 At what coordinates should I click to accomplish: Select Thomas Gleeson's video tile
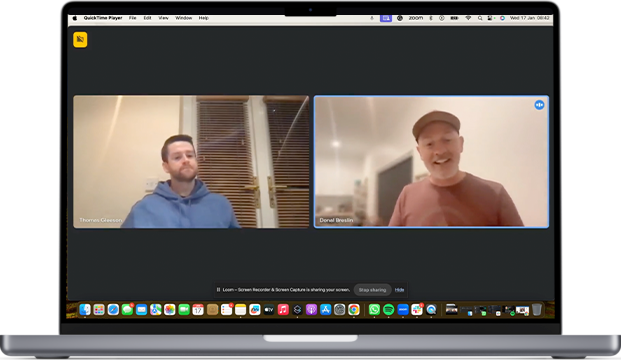191,162
